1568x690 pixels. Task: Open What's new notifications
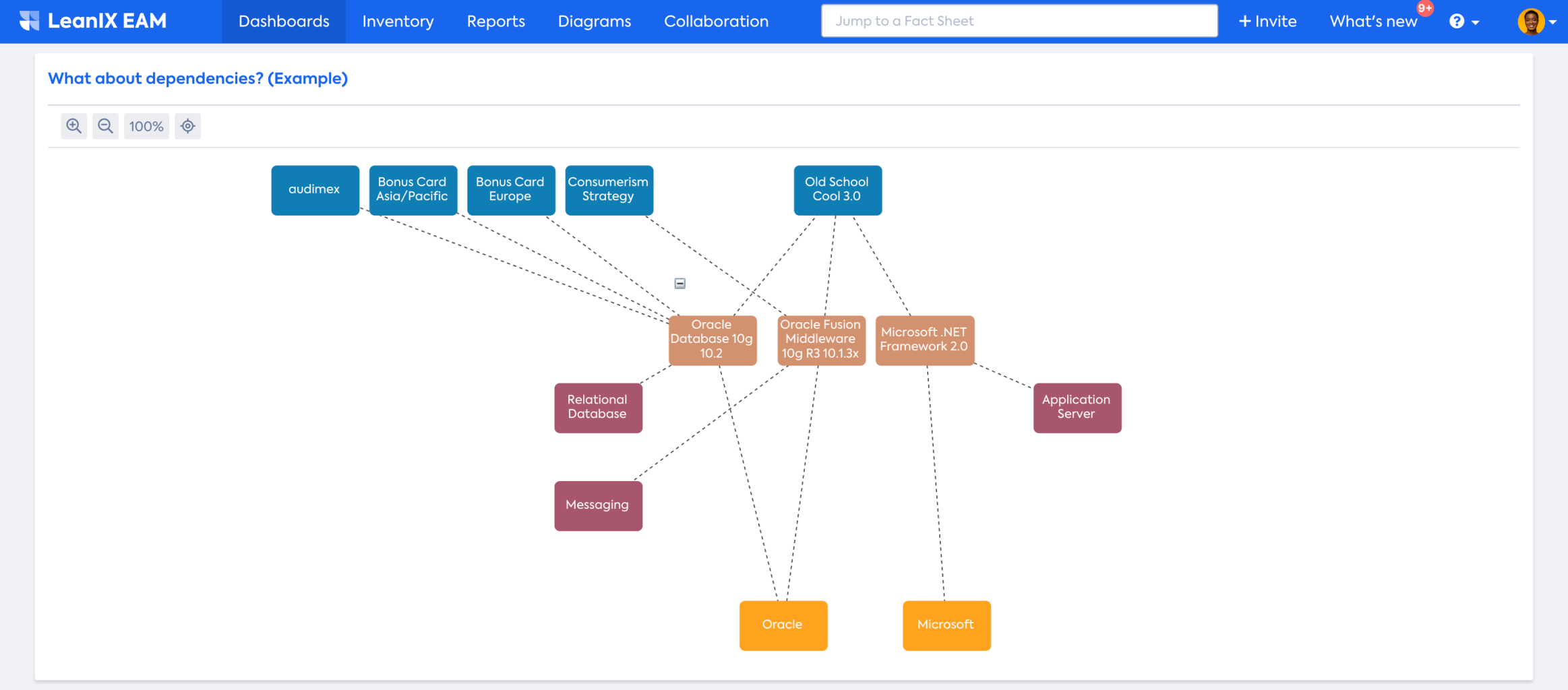1373,22
